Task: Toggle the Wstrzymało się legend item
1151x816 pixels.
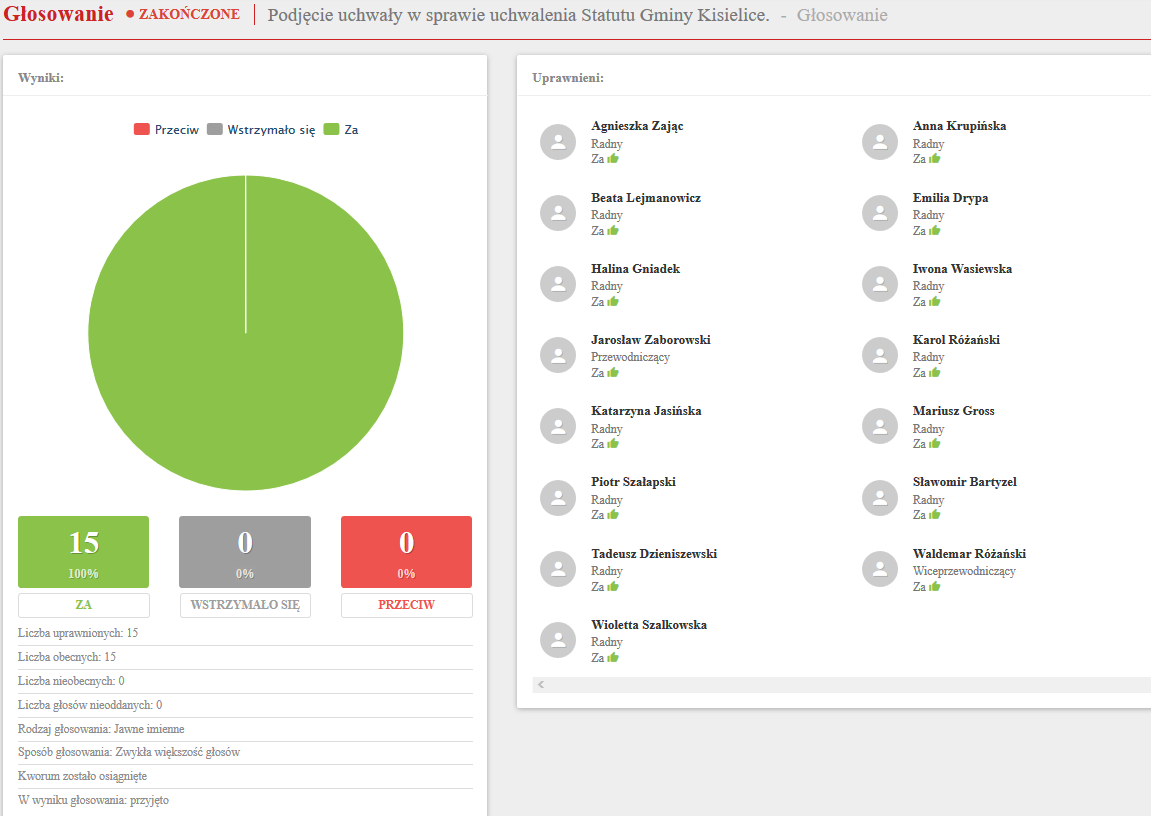Action: pyautogui.click(x=261, y=130)
